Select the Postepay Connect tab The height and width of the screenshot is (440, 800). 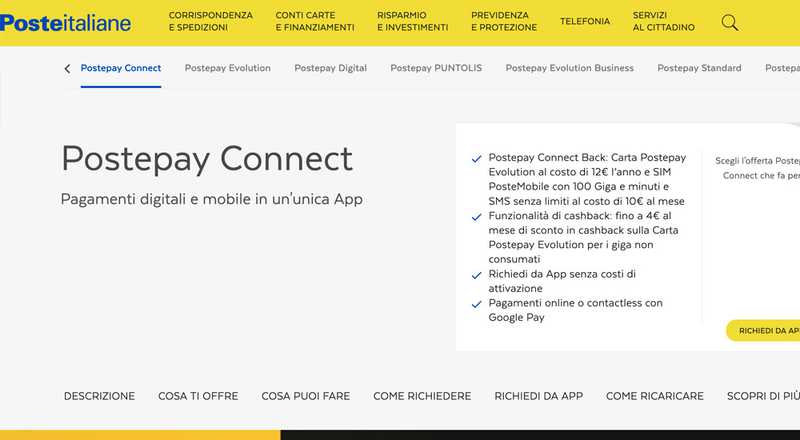[x=121, y=68]
